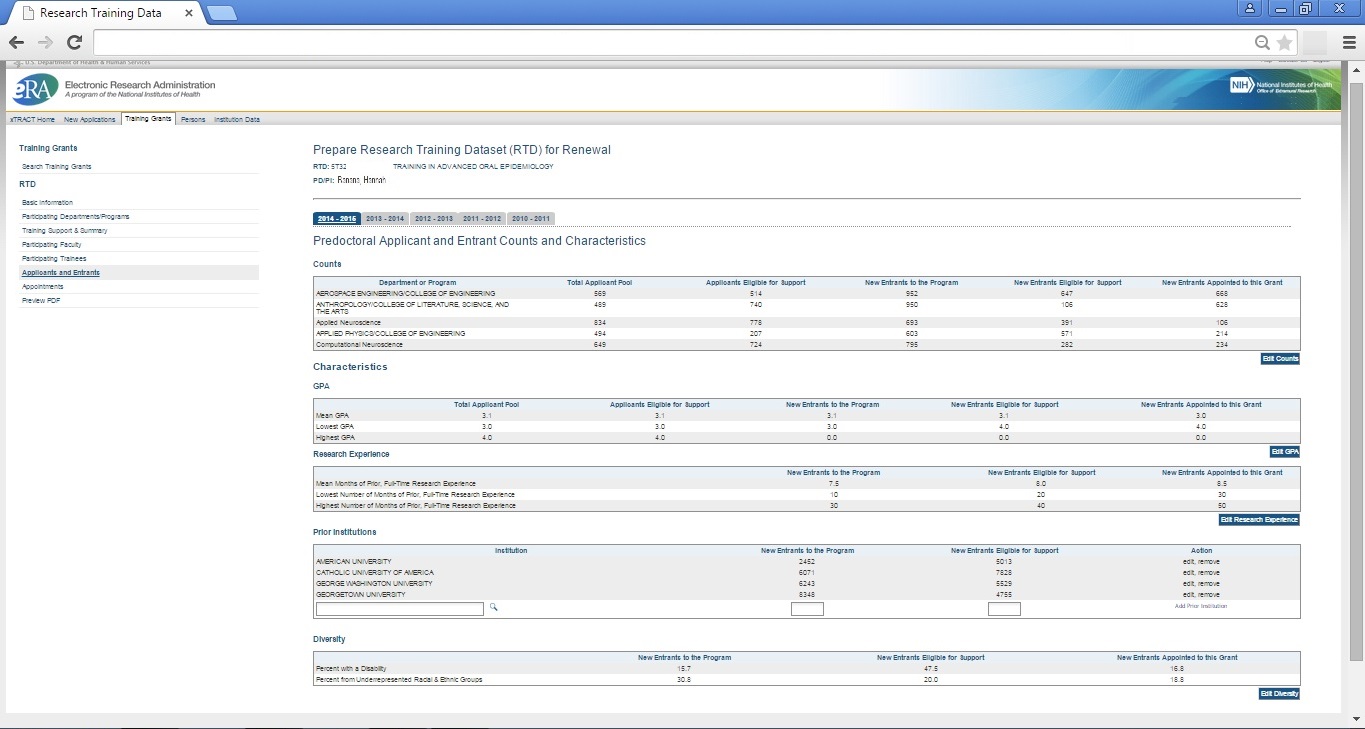Open the Institution Data menu tab

tap(237, 120)
